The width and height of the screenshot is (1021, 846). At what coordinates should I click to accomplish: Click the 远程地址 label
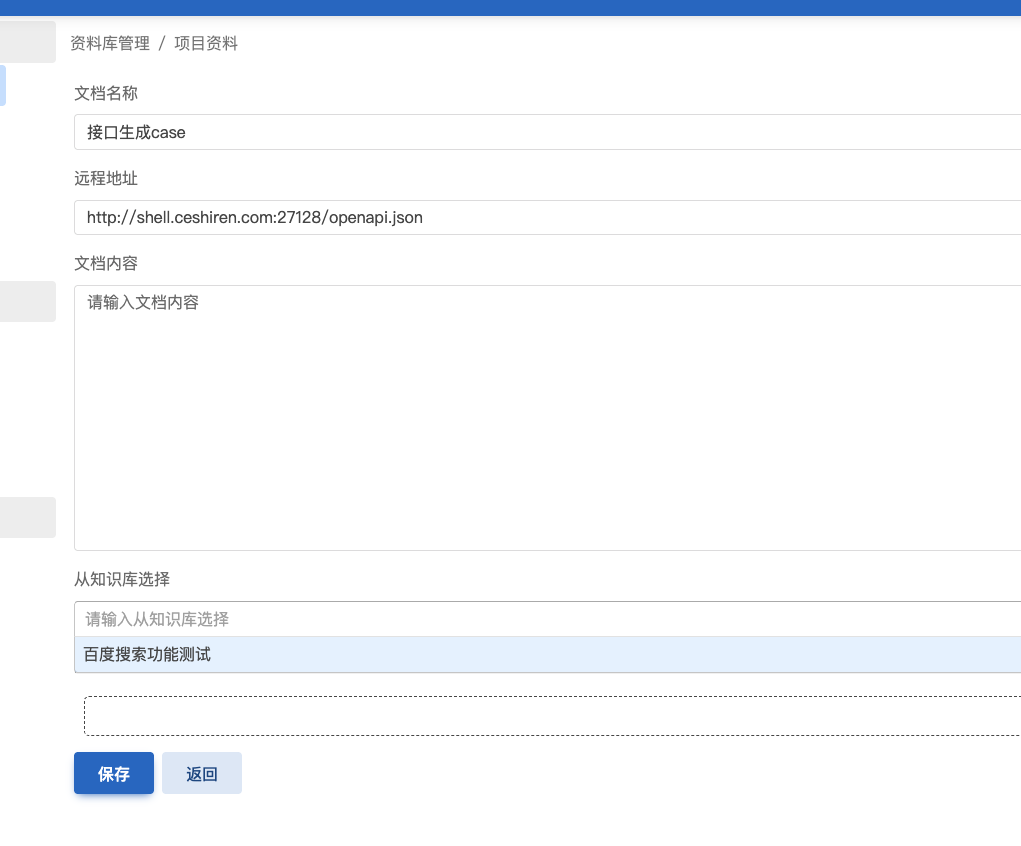pos(106,178)
